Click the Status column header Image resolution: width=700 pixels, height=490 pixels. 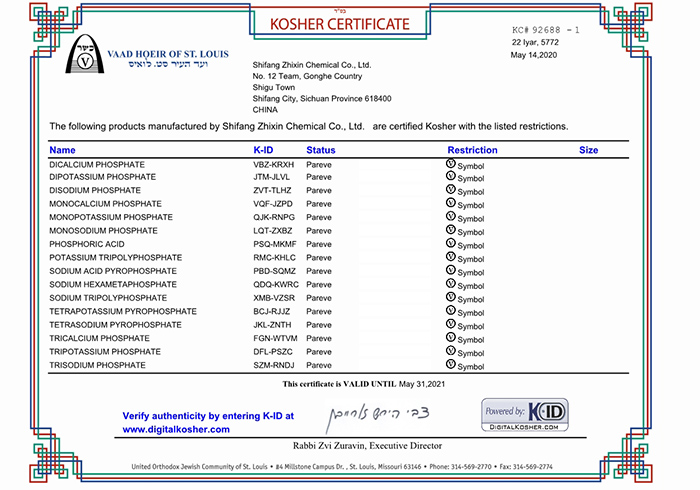[320, 150]
